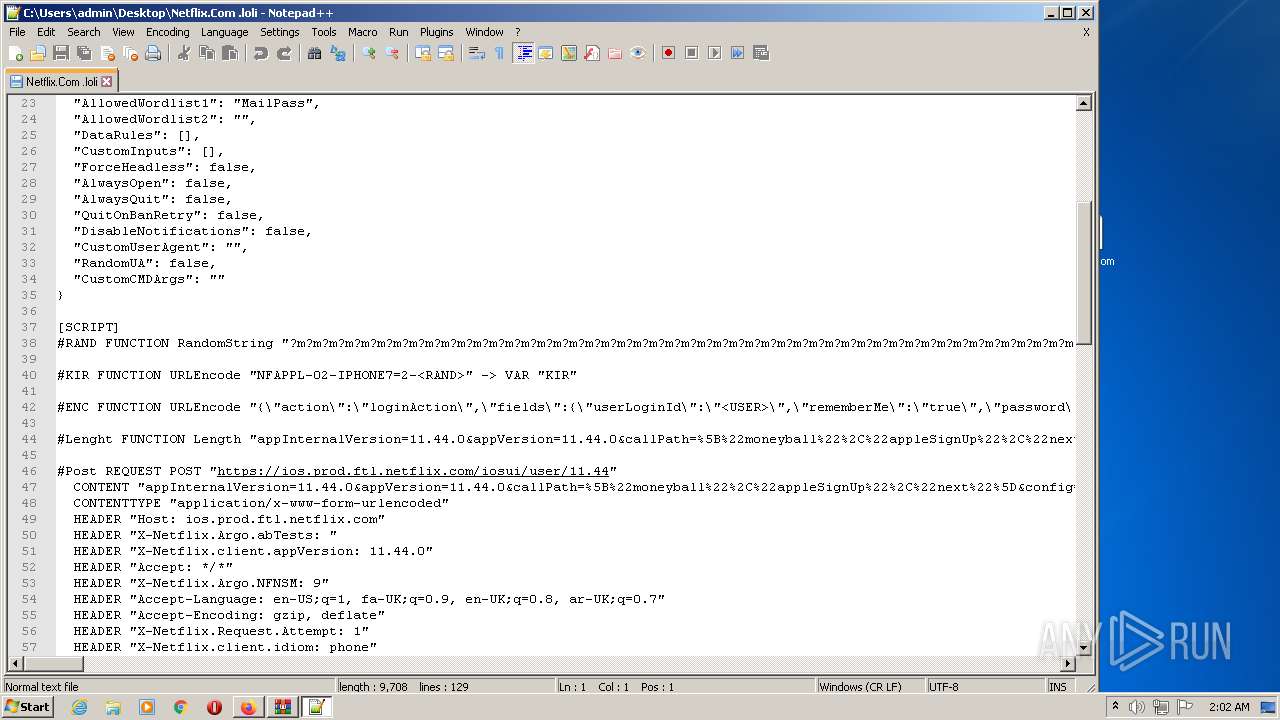
Task: Open the Replace dialog toolbar icon
Action: tap(337, 53)
